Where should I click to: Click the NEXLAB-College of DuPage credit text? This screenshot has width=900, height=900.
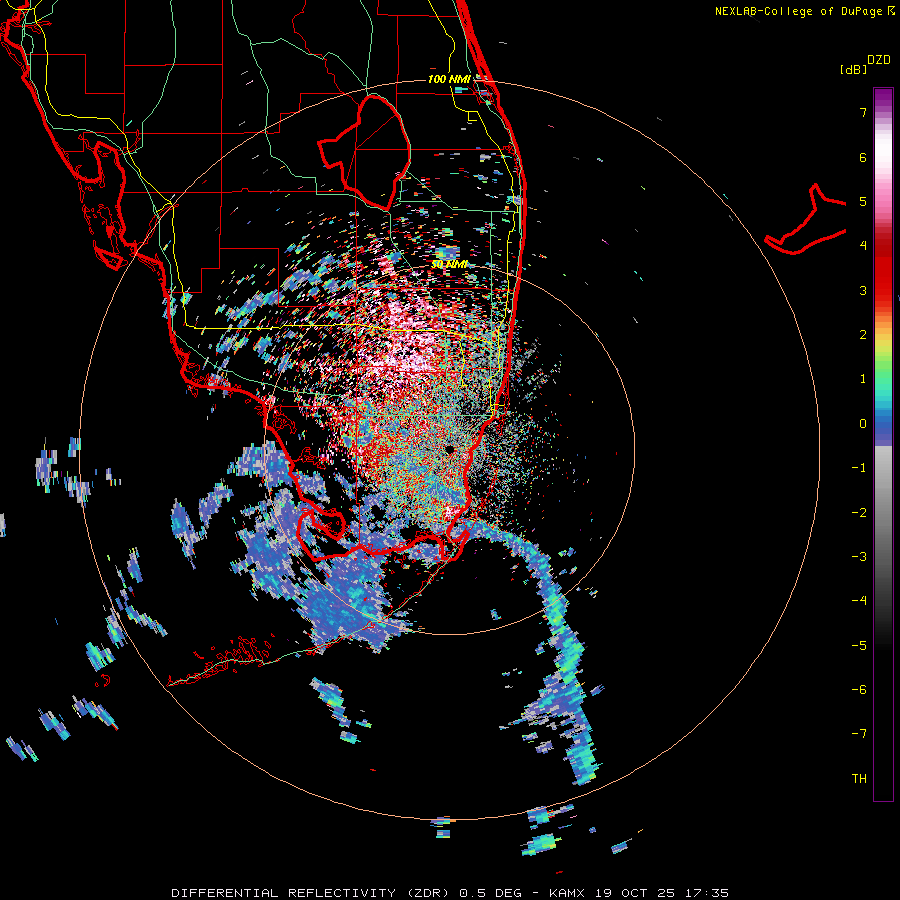(799, 11)
